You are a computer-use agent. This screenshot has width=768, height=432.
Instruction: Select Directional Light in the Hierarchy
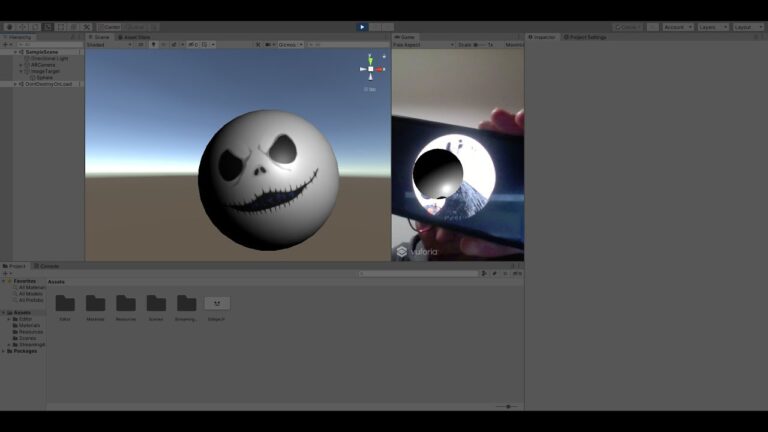[x=49, y=58]
